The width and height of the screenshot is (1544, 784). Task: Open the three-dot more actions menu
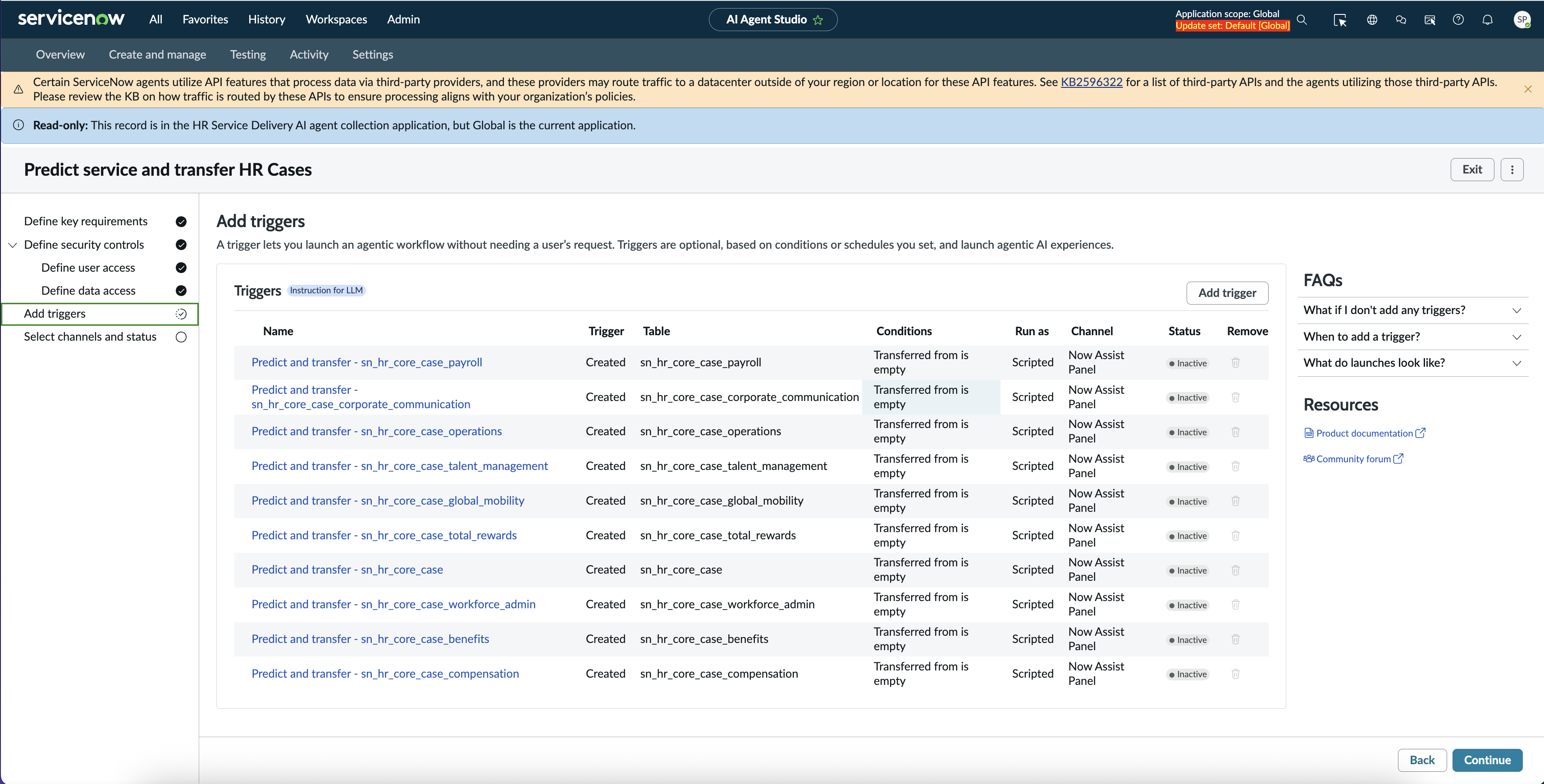(x=1512, y=169)
